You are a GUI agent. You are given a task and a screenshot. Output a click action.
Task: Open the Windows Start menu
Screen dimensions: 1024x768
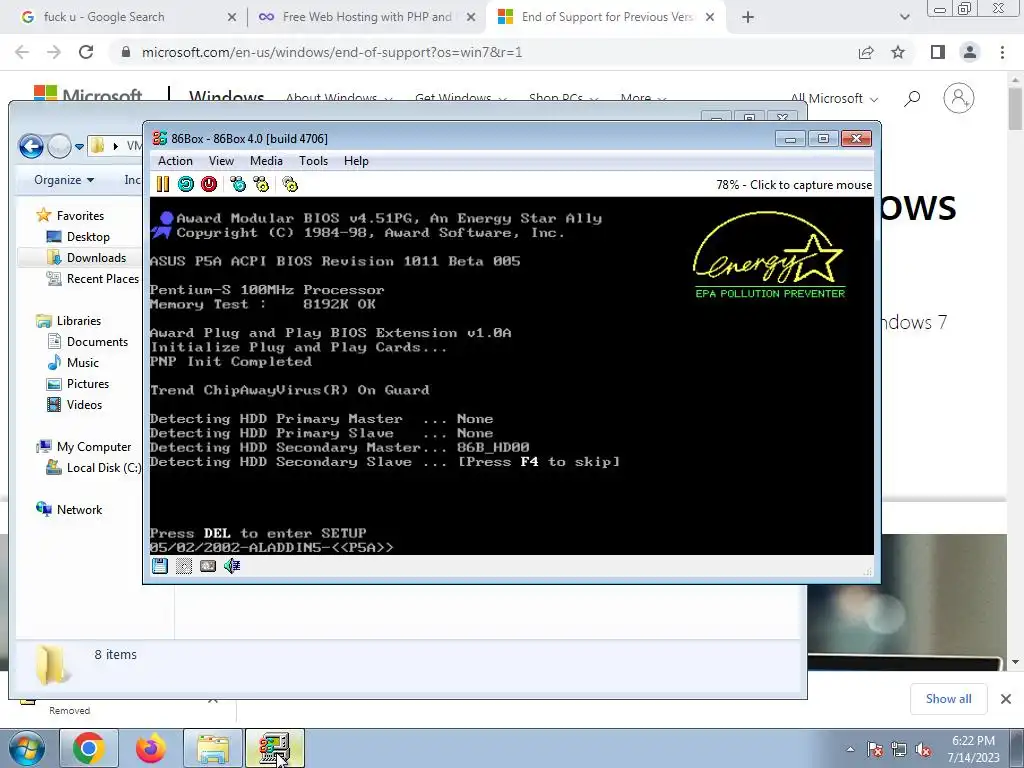pyautogui.click(x=26, y=748)
